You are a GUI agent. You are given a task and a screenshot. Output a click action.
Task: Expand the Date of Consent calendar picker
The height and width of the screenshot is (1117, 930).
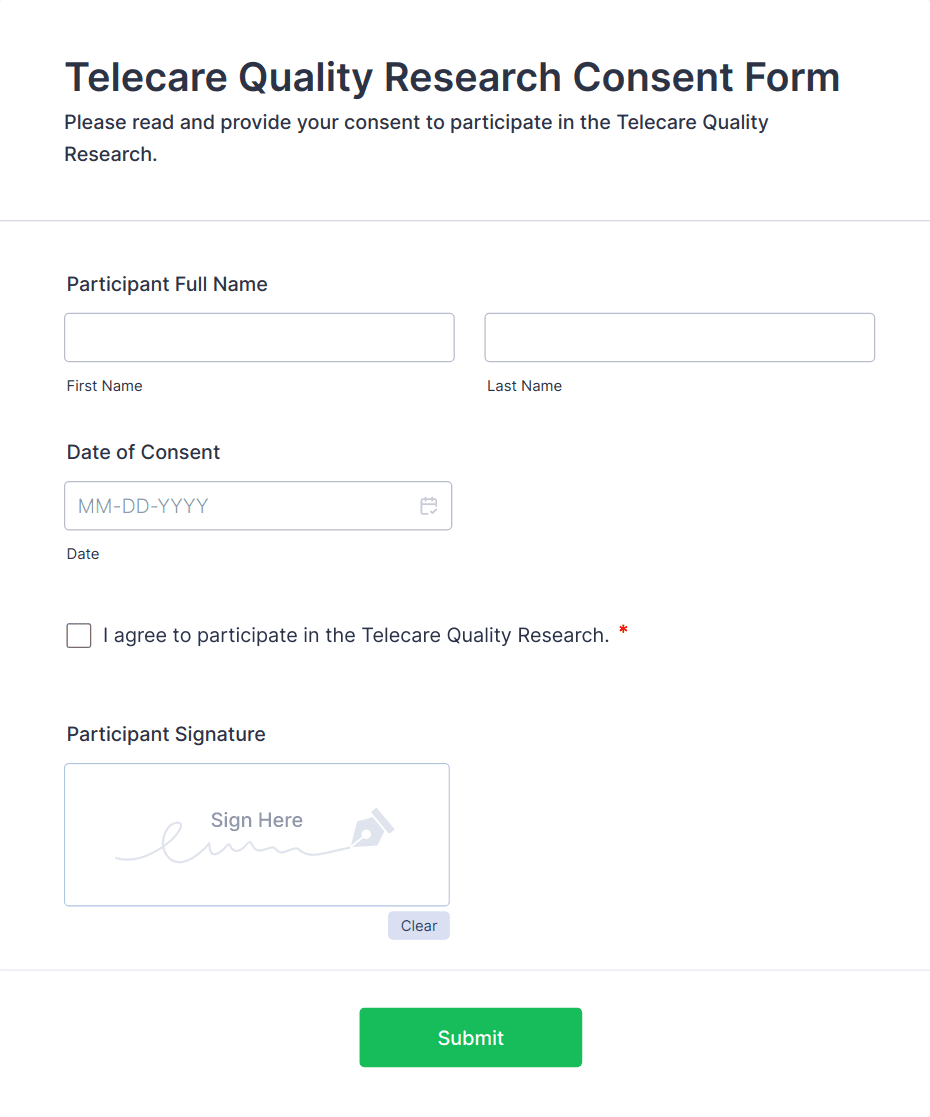[429, 506]
